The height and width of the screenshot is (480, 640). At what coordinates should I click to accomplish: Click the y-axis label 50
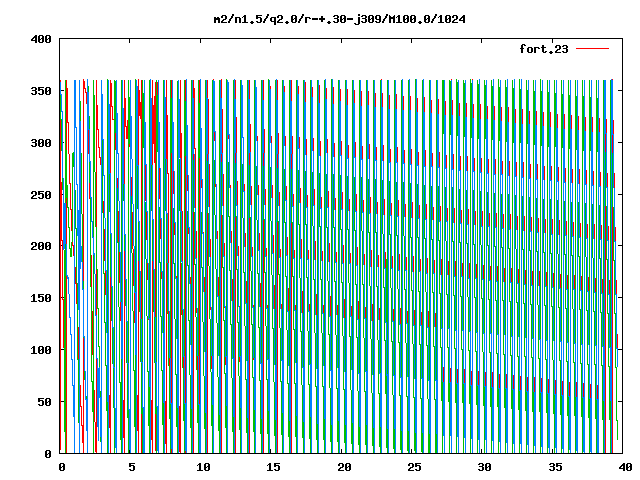tap(44, 402)
